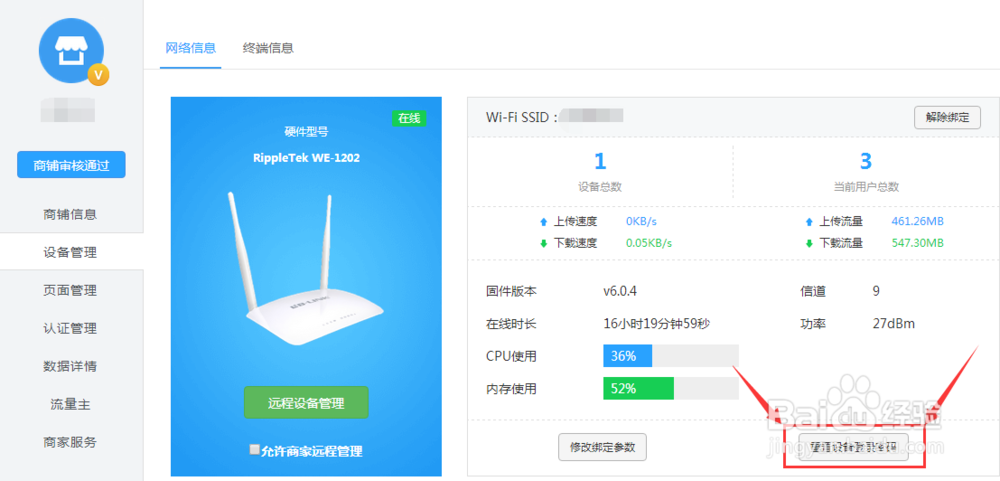Click the blue shop storefront avatar
Screen dimensions: 1000x481
pyautogui.click(x=71, y=50)
